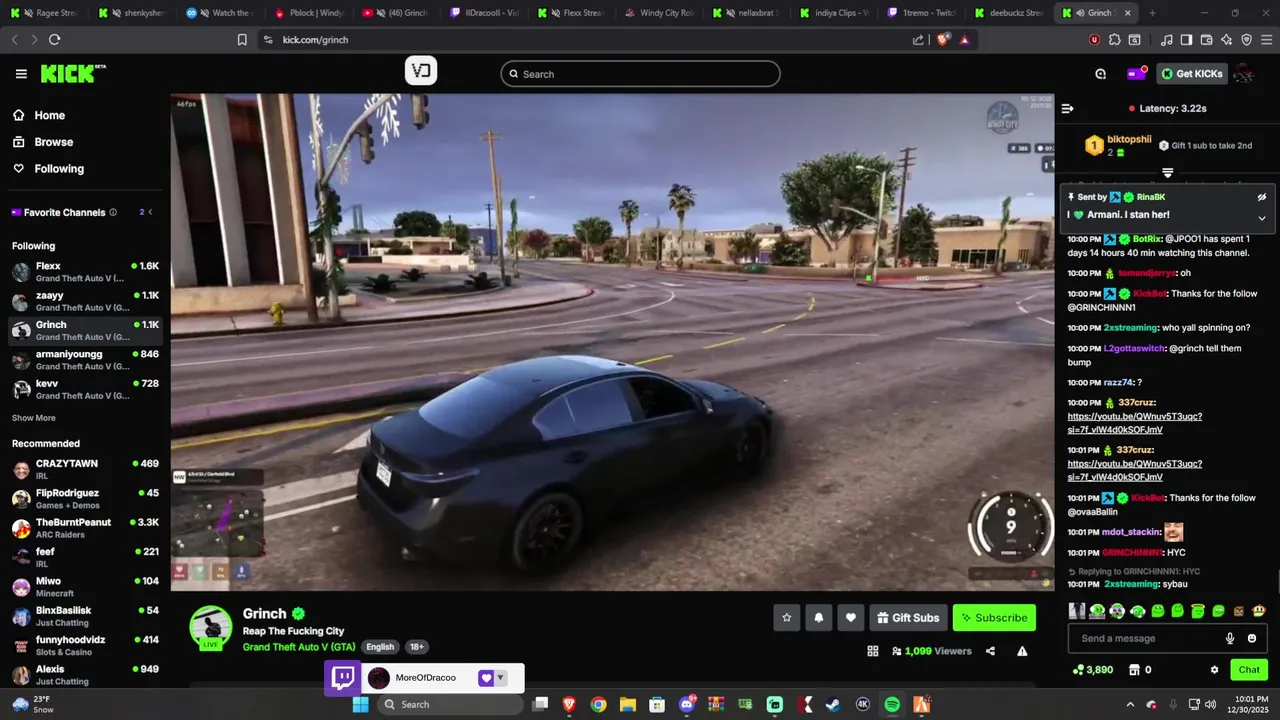Open dropdown arrow on MoreOfDracoo Twitch popup
Screen dimensions: 1280x720
coord(501,678)
